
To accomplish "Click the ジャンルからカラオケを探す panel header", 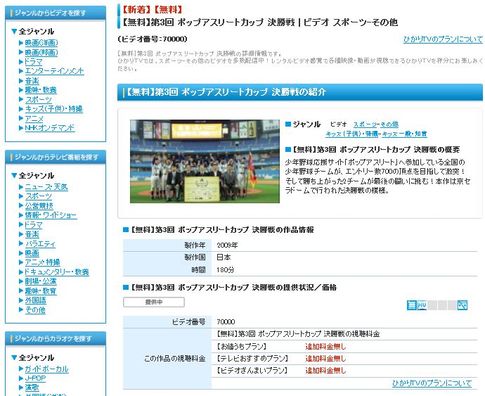I will pyautogui.click(x=56, y=339).
